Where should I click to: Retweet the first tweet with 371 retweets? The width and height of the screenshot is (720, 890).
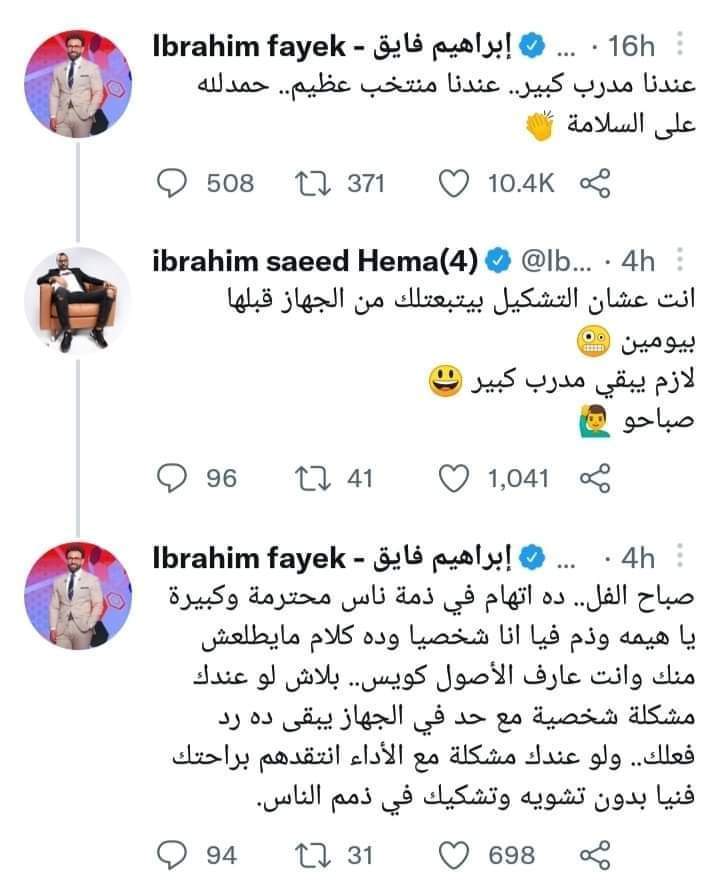(305, 183)
